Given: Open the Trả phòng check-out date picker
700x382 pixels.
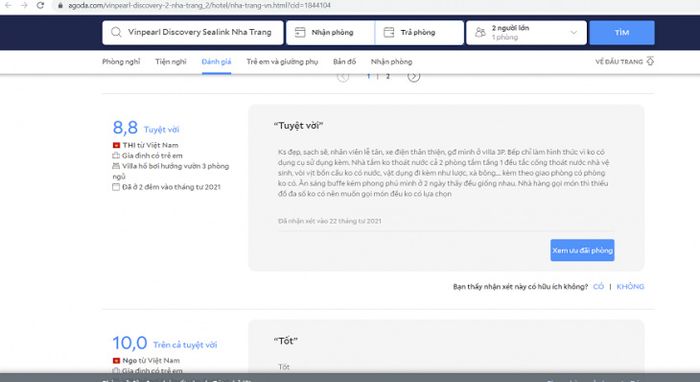Looking at the screenshot, I should click(x=419, y=33).
